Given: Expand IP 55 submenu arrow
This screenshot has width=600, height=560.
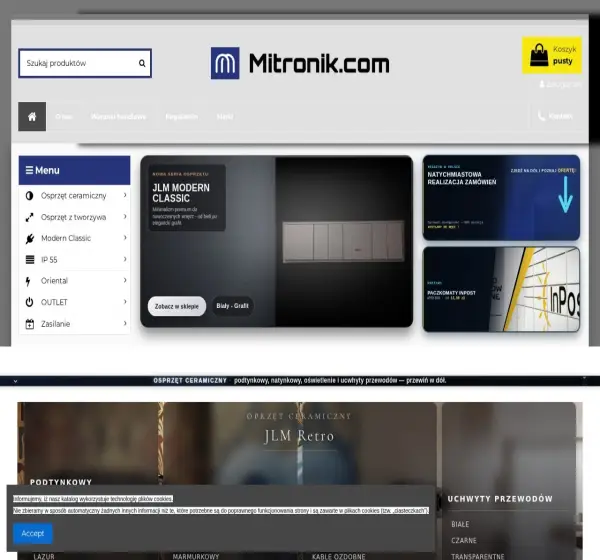Looking at the screenshot, I should coord(125,259).
